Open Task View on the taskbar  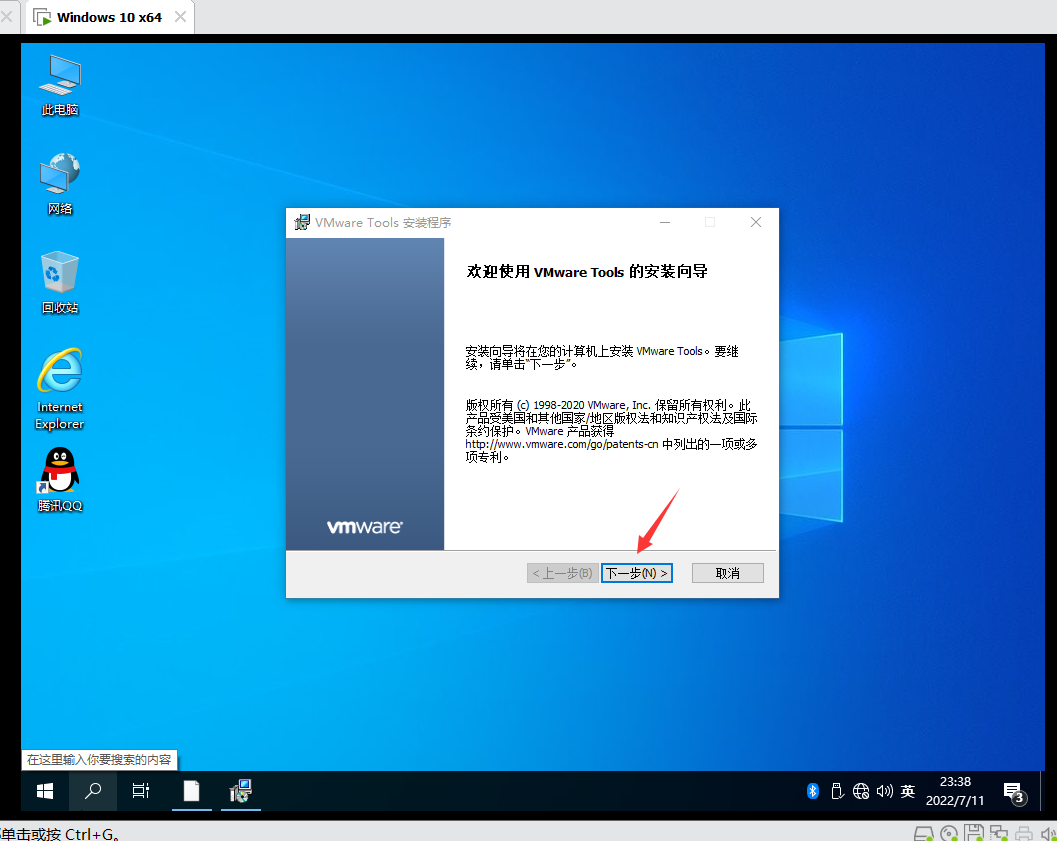[141, 791]
